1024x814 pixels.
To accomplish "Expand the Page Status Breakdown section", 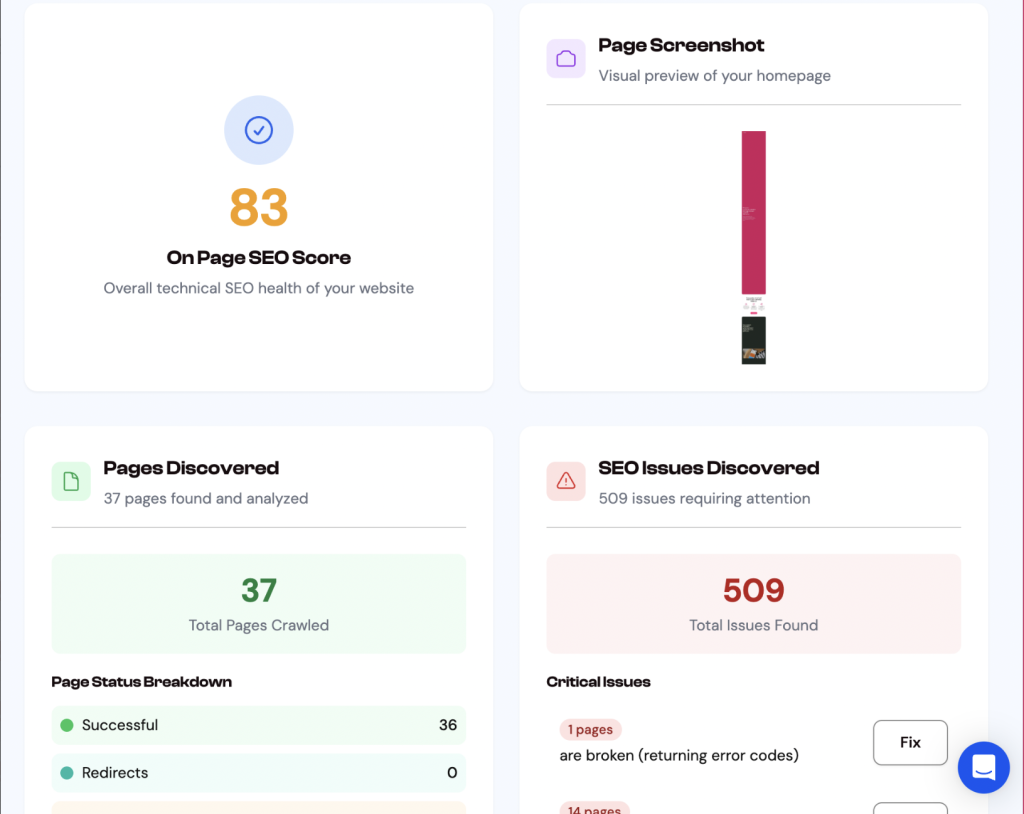I will tap(141, 682).
